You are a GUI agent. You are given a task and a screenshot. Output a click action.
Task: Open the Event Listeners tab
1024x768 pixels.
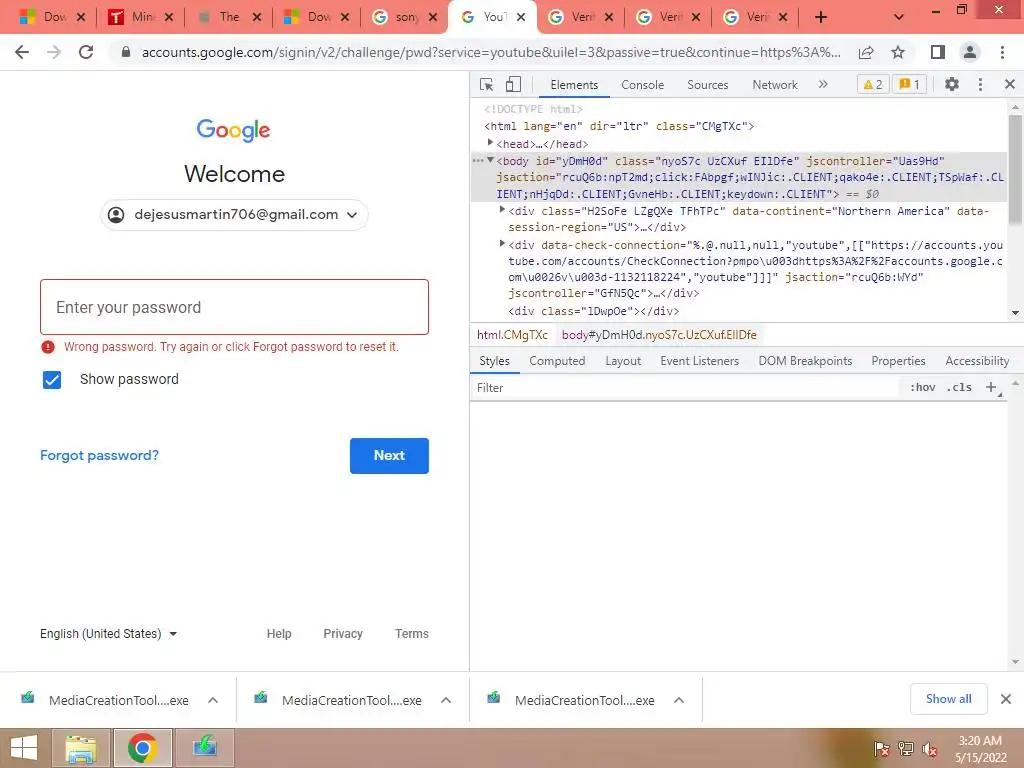699,361
